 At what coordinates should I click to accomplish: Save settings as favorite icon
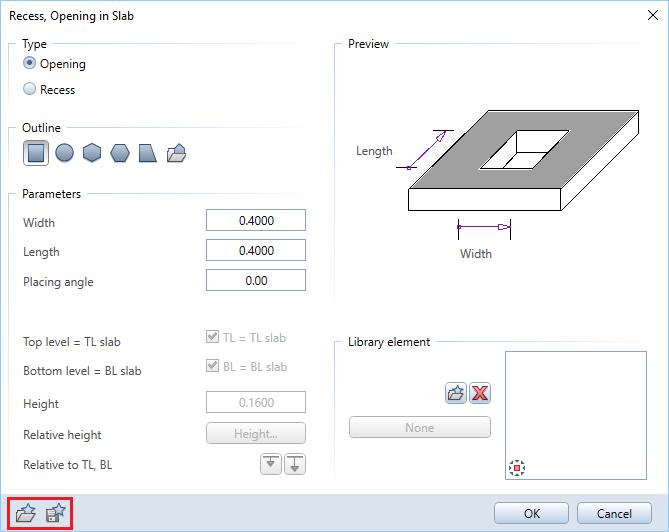pyautogui.click(x=56, y=513)
